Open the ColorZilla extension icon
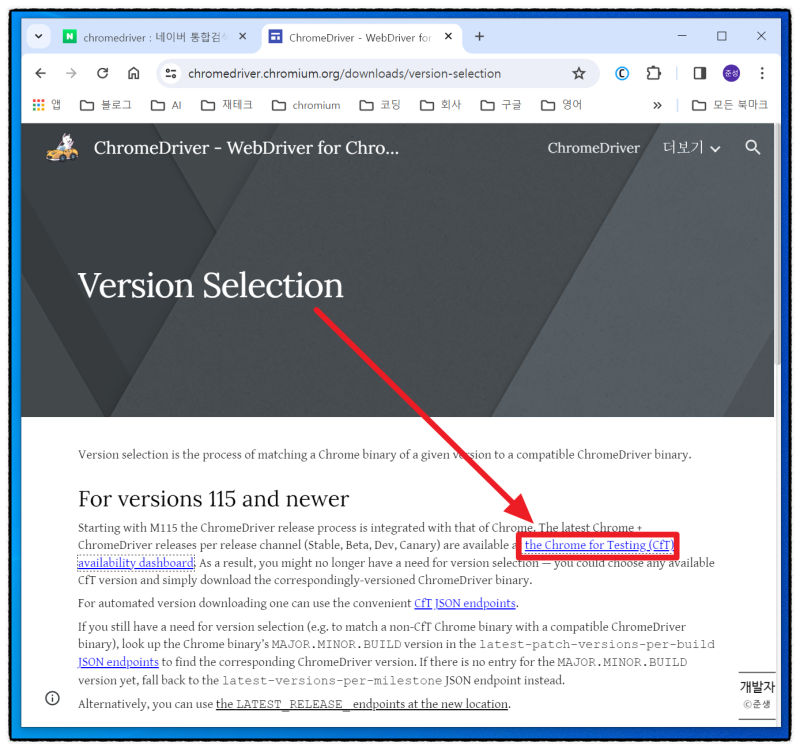The image size is (800, 750). [622, 73]
